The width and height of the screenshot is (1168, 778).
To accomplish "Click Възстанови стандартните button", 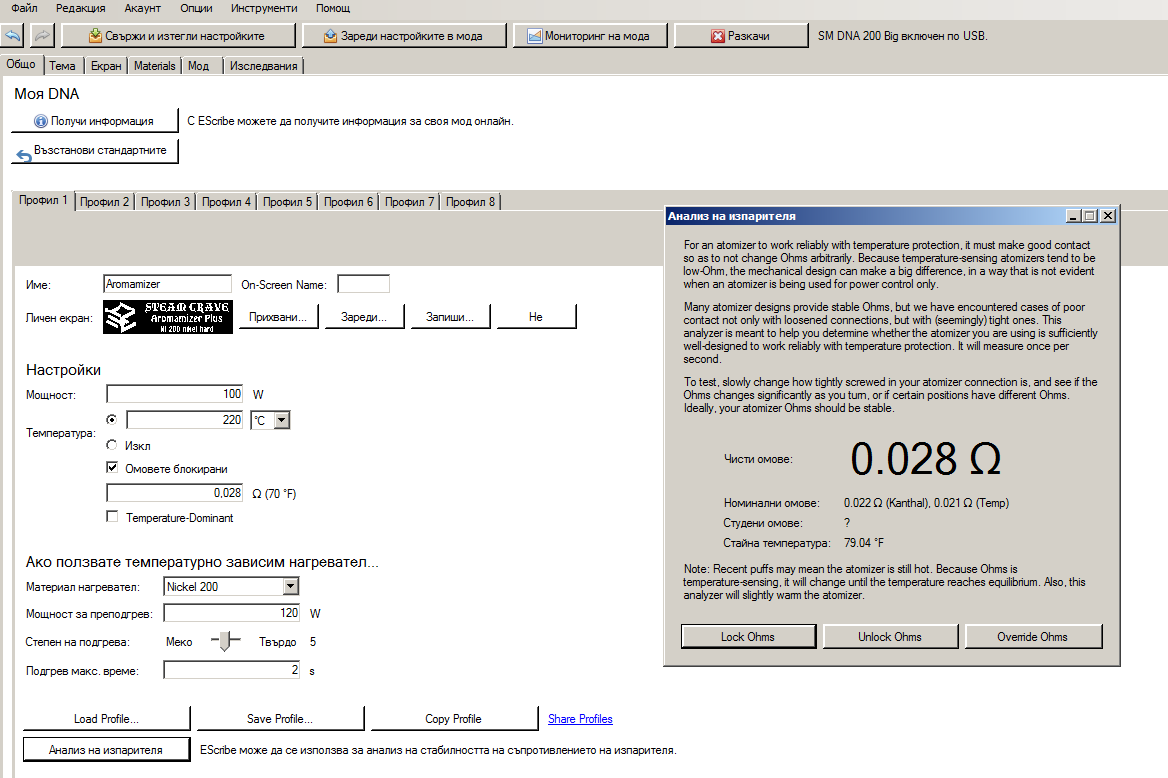I will click(x=94, y=152).
